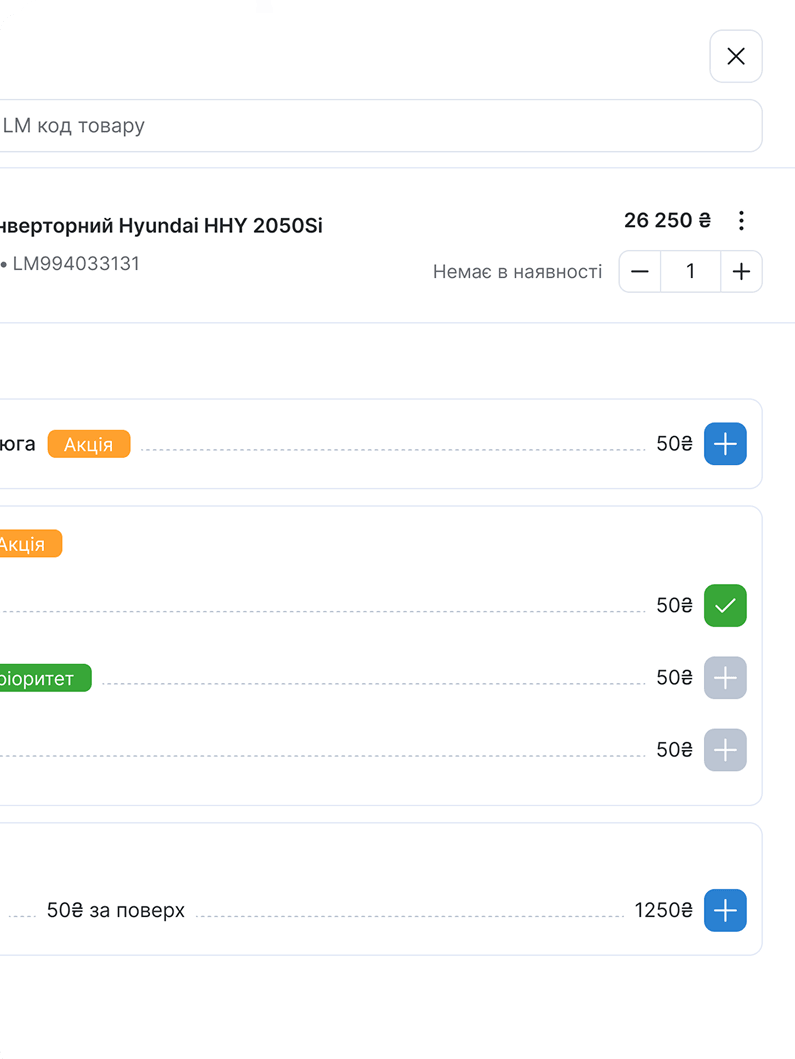Click the 1250₴ price text
795x1059 pixels.
pos(663,910)
